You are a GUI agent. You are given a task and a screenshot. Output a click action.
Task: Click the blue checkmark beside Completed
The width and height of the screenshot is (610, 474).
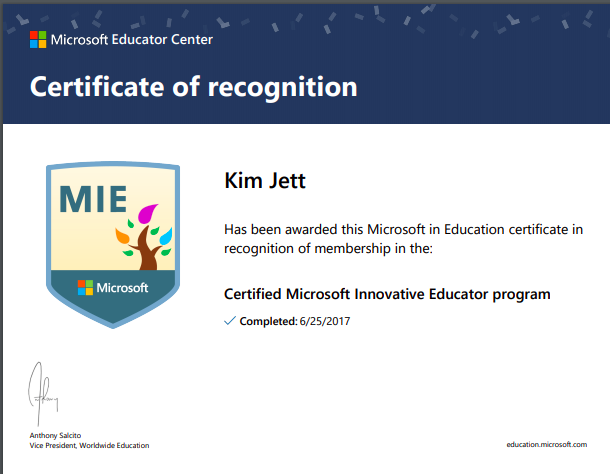[230, 321]
